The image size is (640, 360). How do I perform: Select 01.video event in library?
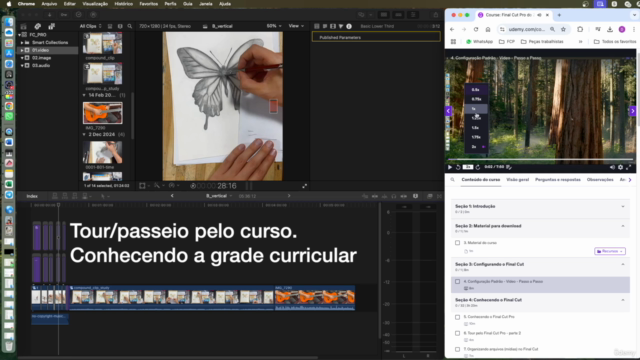(x=47, y=50)
